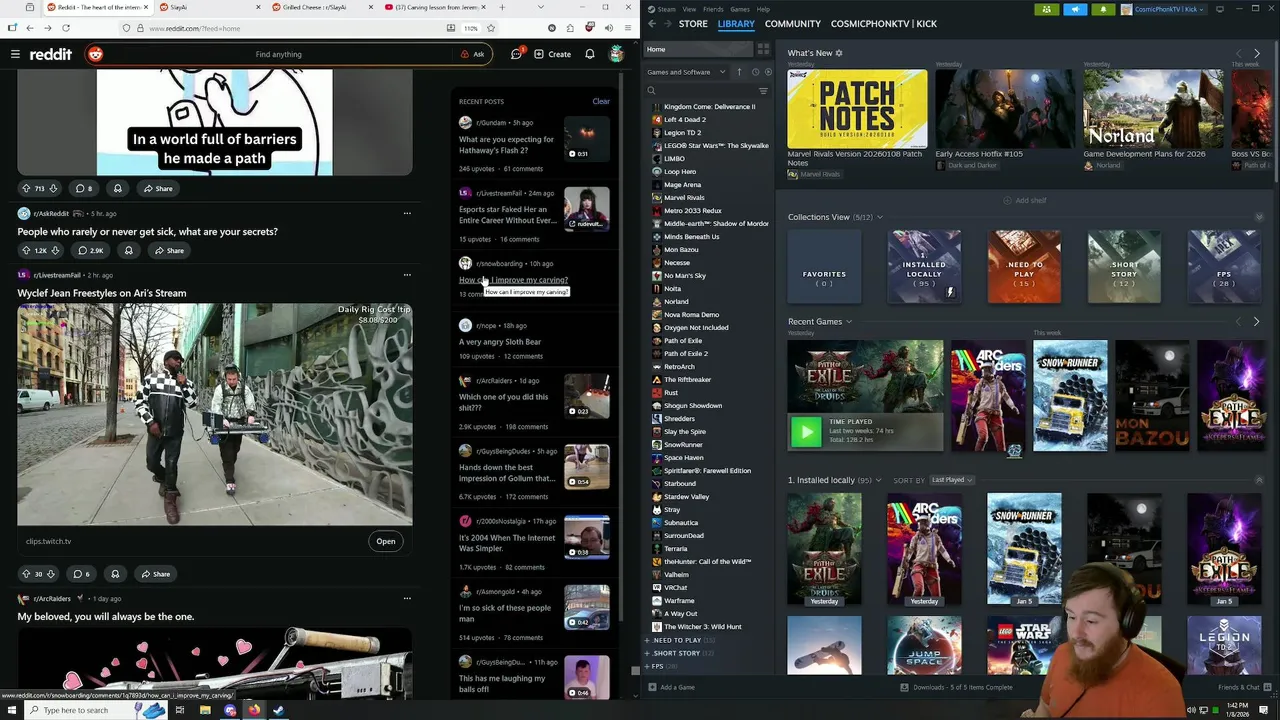Open options menu for AskReddit post
The image size is (1280, 720).
point(407,213)
